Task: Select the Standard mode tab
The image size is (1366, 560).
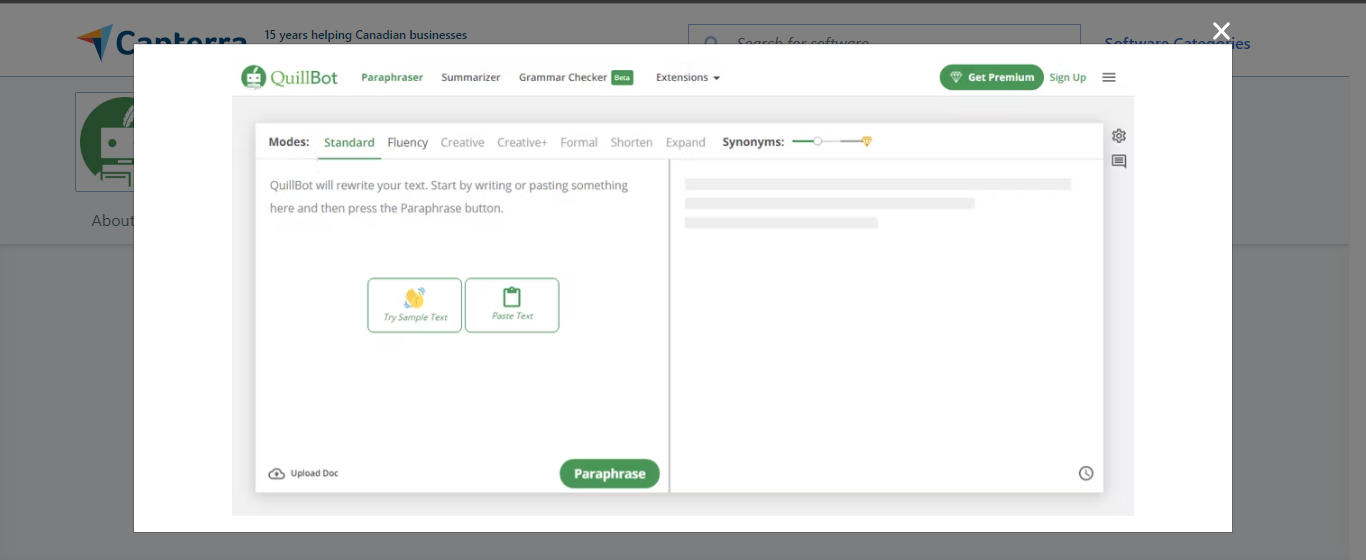Action: click(349, 142)
